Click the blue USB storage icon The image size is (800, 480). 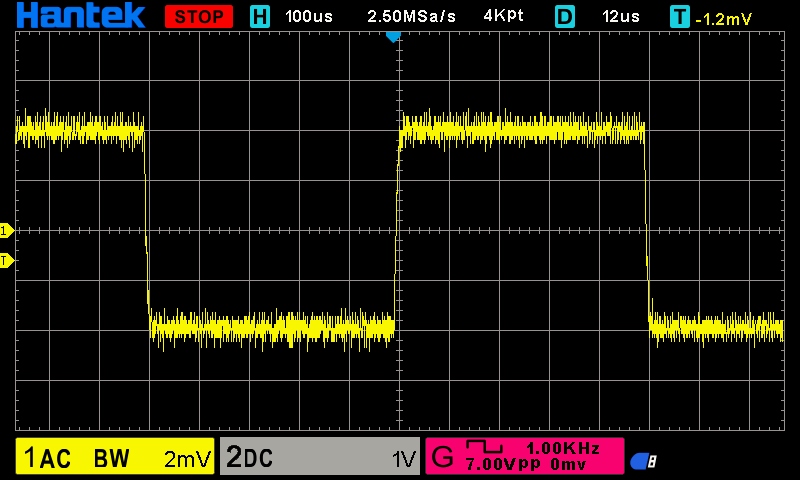643,461
